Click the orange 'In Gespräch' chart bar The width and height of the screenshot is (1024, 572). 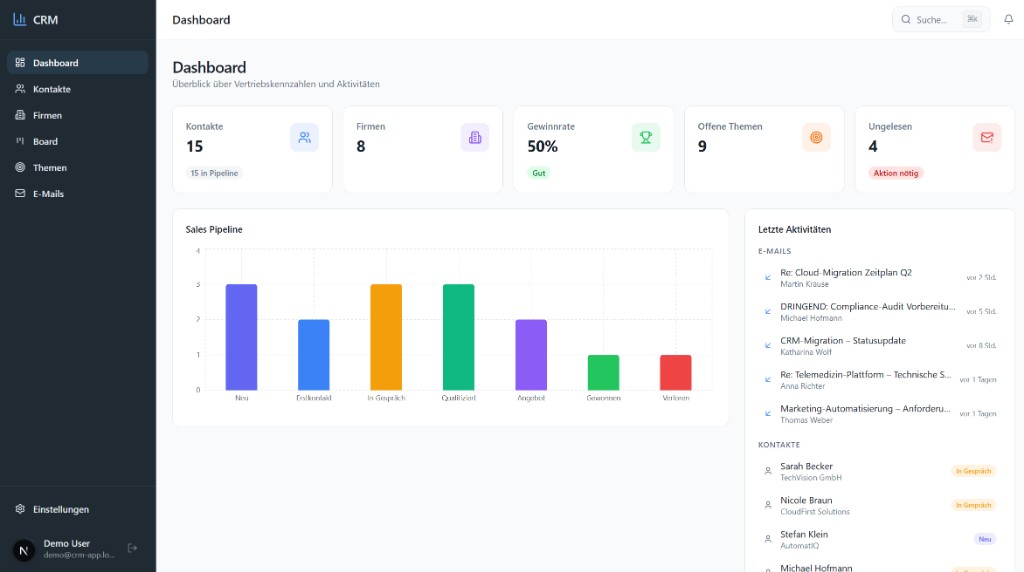coord(386,337)
